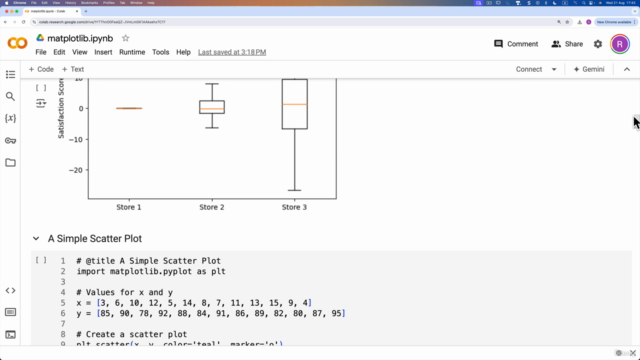Collapse the A Simple Scatter Plot section
Image resolution: width=640 pixels, height=360 pixels.
36,238
